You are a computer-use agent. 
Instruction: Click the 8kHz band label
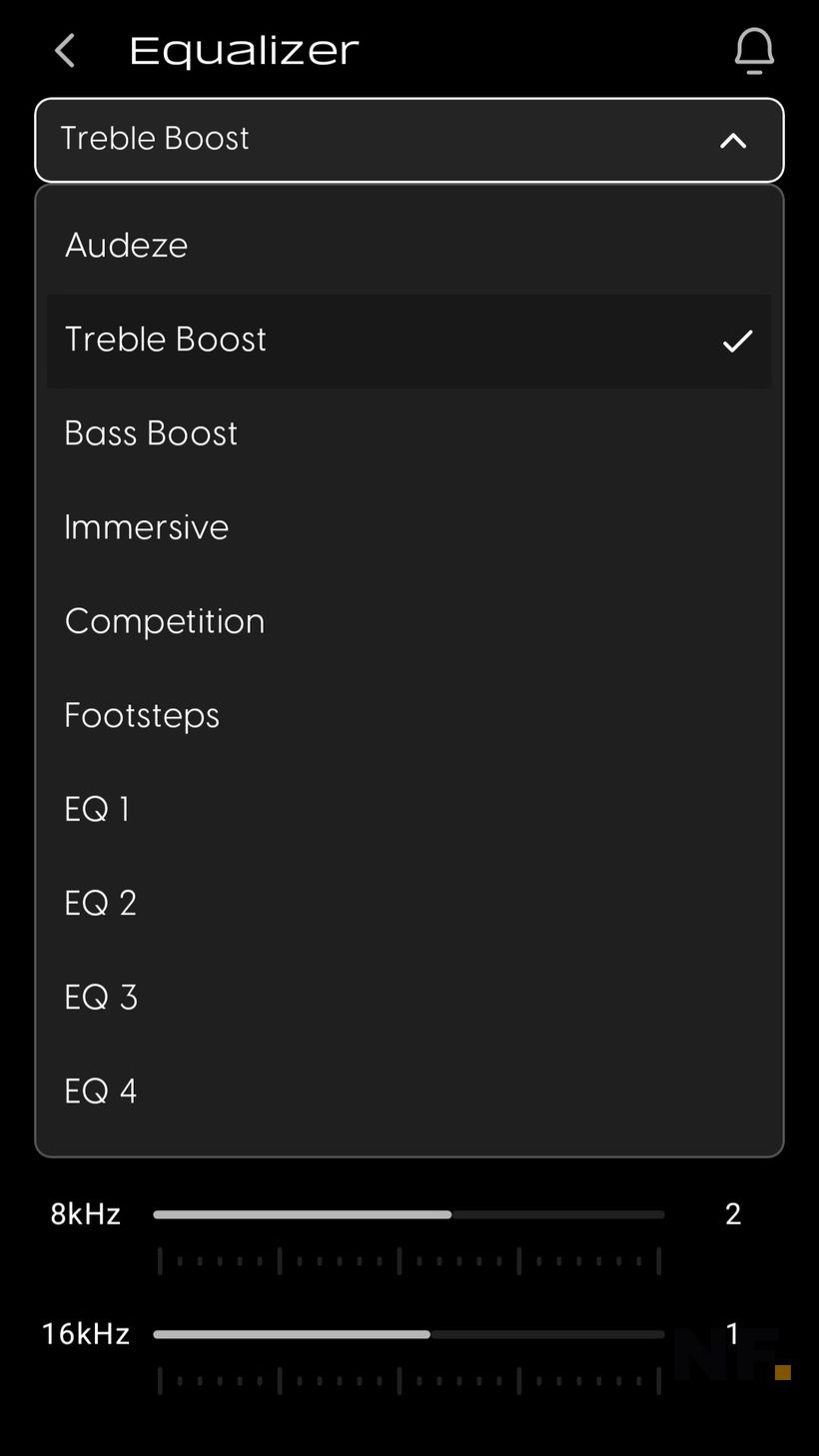pos(86,1214)
